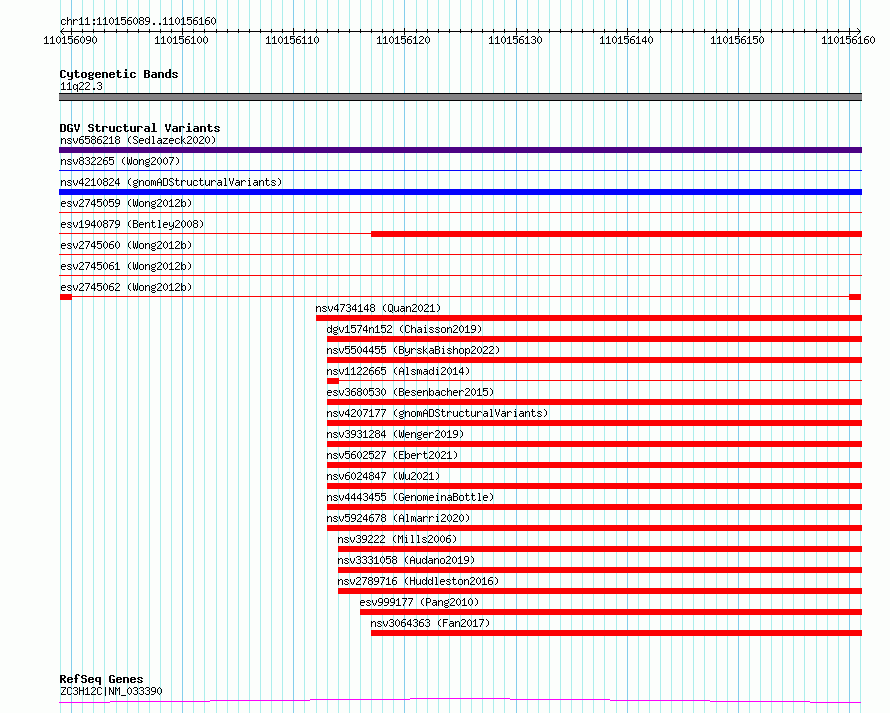
Task: Open variant nsv39222 (Mills2006)
Action: pos(397,539)
